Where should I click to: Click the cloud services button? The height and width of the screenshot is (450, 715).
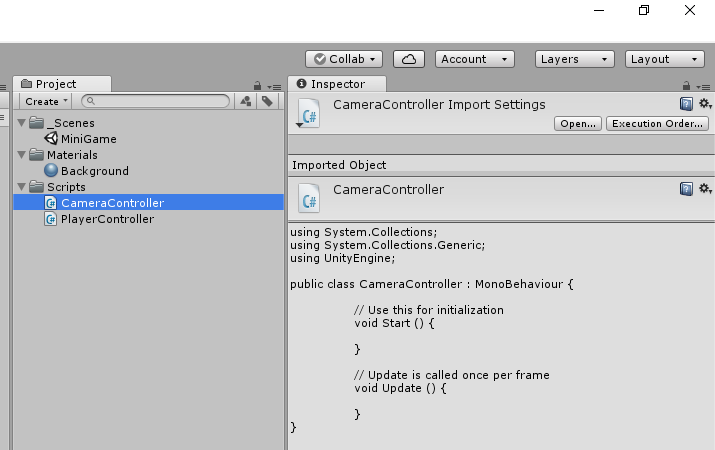[409, 59]
